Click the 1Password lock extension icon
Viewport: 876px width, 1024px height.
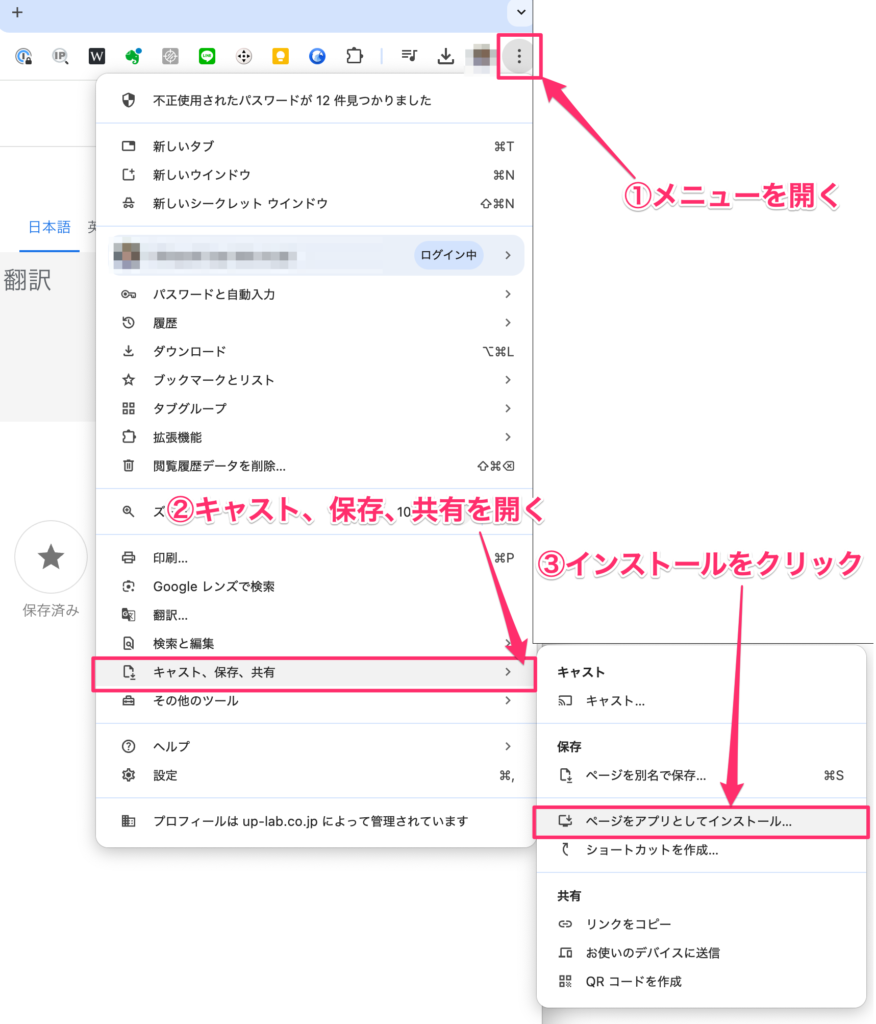(24, 56)
